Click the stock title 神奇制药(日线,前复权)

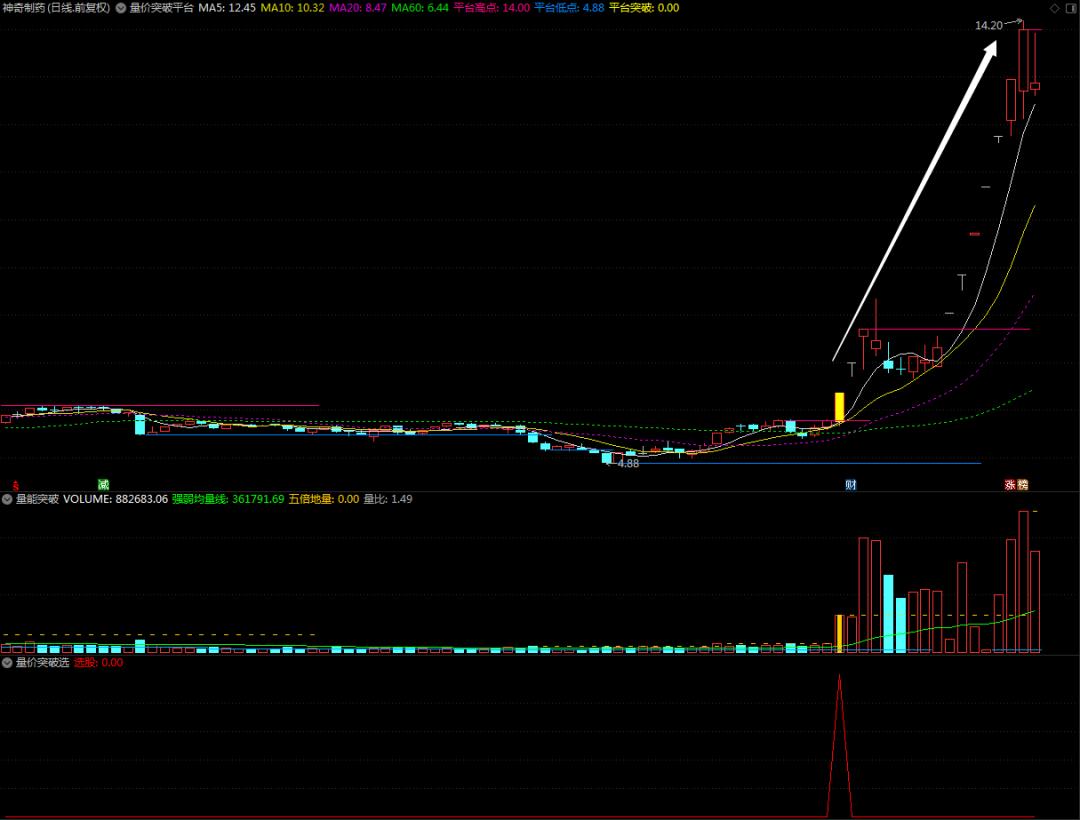56,8
